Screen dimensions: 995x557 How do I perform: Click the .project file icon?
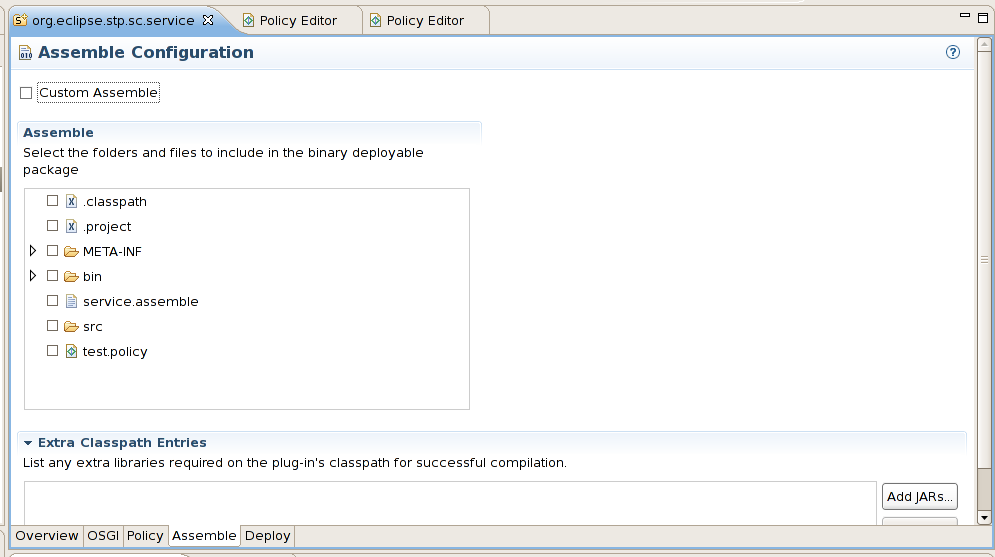[71, 226]
